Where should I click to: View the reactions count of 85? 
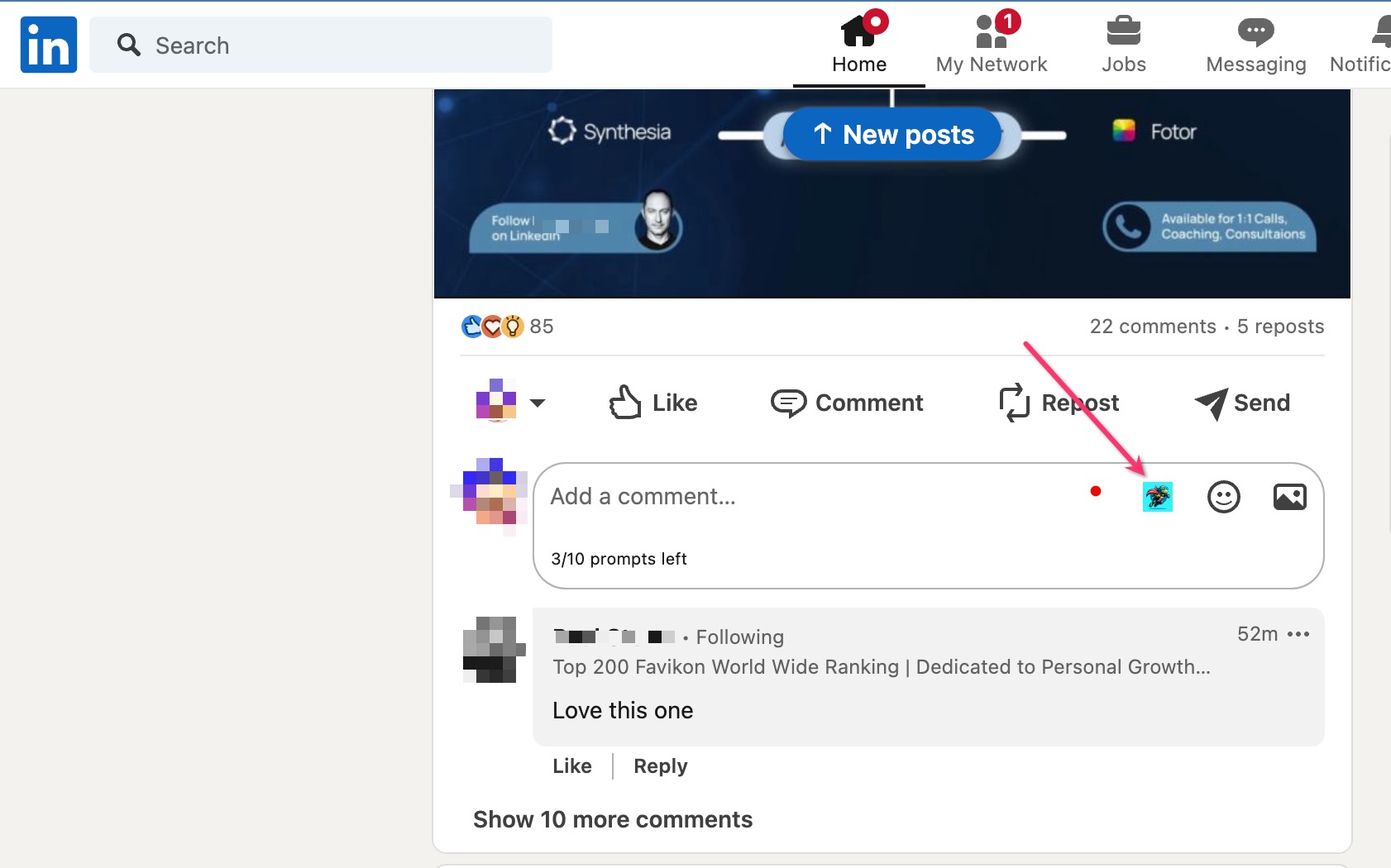[507, 327]
